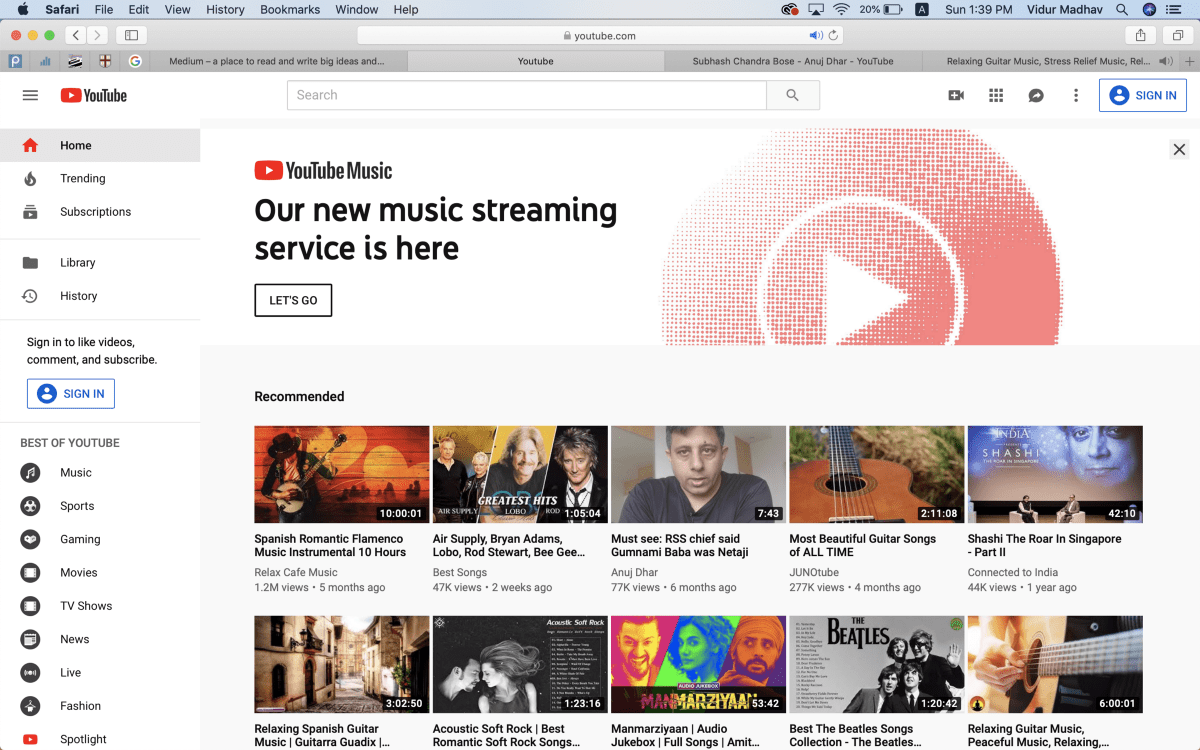Click the search magnifier icon

pos(792,94)
